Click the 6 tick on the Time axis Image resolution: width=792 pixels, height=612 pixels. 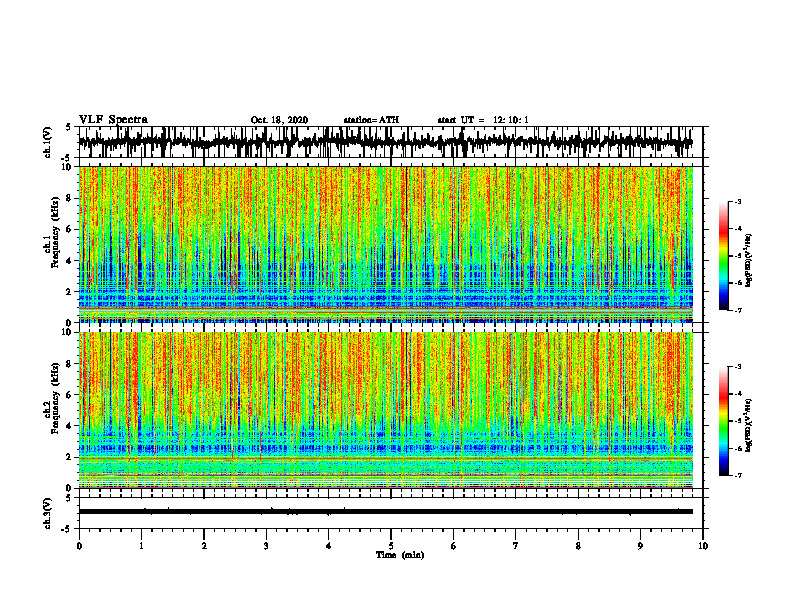[454, 546]
